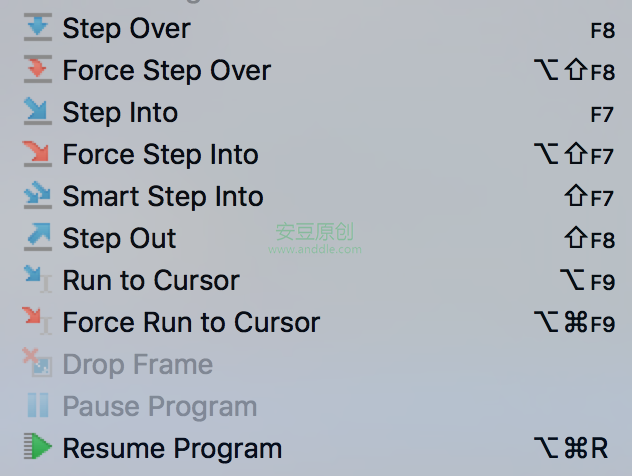Click the Step Out arrow icon
The image size is (632, 476).
coord(38,238)
